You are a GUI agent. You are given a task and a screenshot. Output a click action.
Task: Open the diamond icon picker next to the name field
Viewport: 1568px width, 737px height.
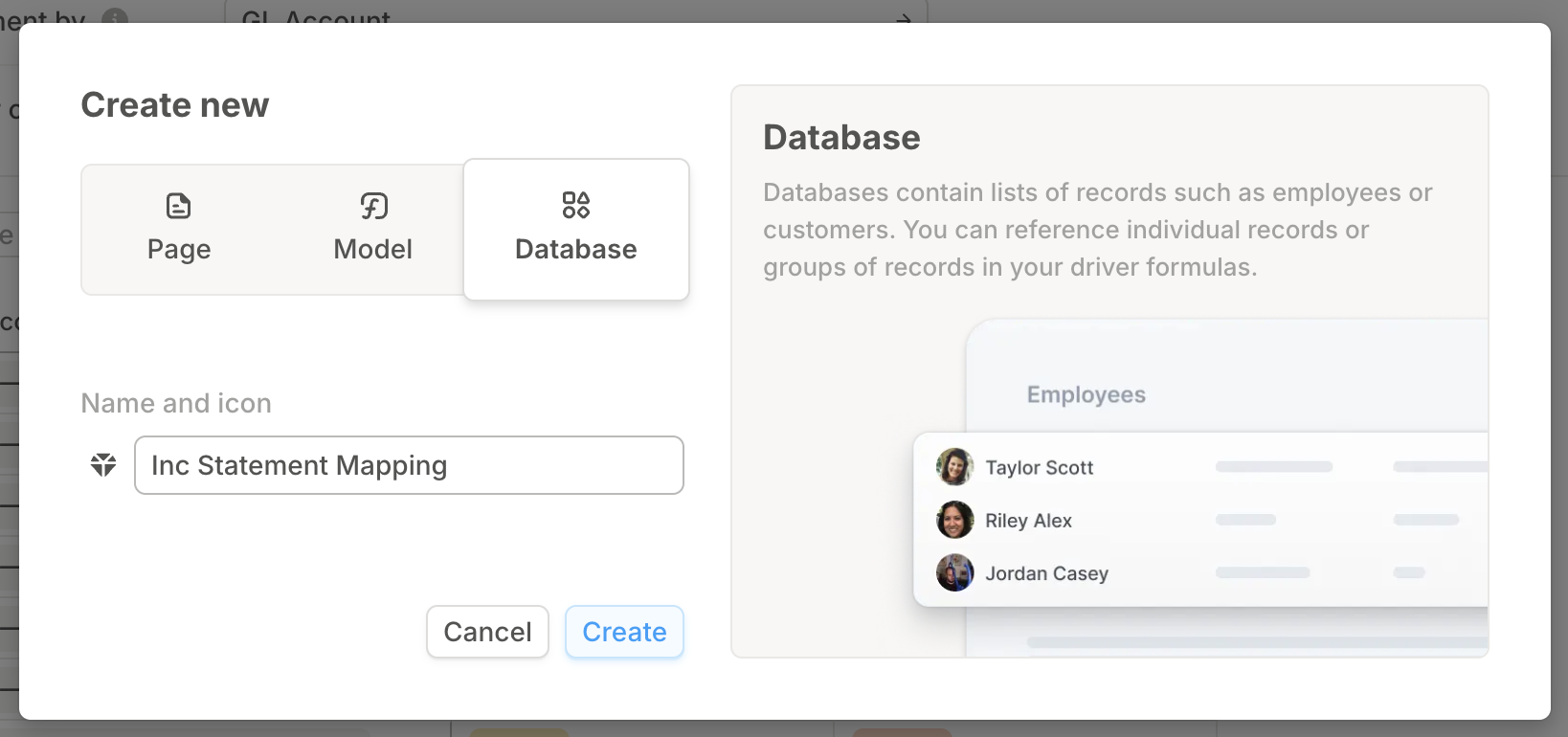click(x=103, y=465)
